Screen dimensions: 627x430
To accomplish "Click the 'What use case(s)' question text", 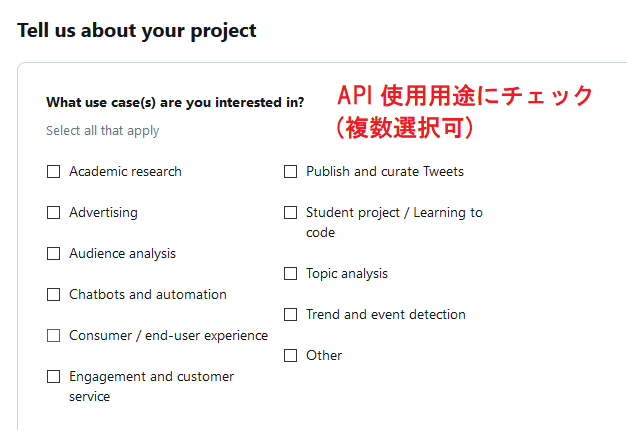I will 175,102.
